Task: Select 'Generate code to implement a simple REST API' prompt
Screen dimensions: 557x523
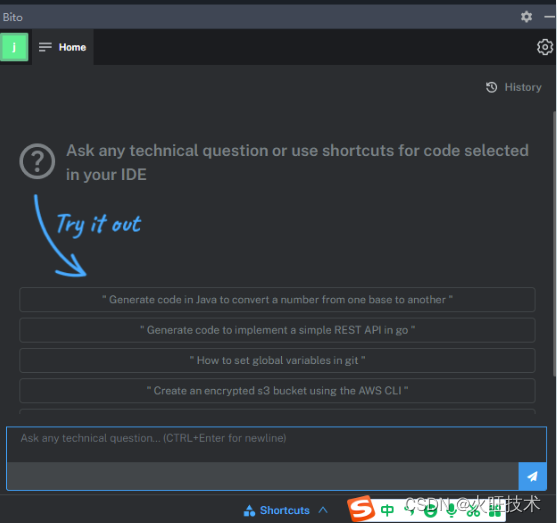Action: click(277, 330)
